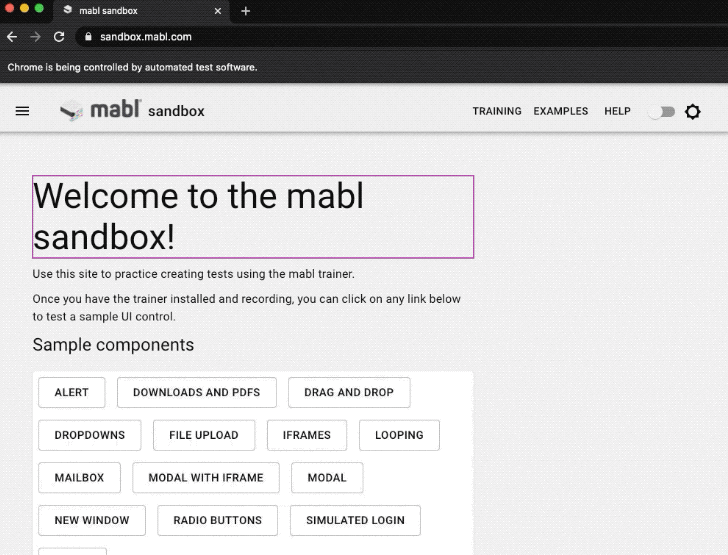Go back in browser history
The image size is (728, 555).
pos(12,37)
